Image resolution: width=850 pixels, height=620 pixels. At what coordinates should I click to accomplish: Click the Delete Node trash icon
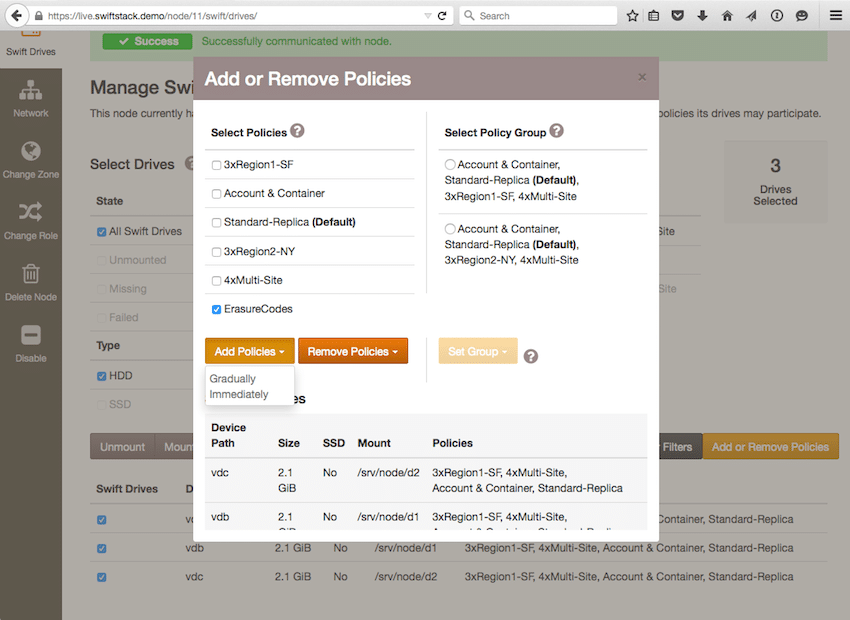30,273
